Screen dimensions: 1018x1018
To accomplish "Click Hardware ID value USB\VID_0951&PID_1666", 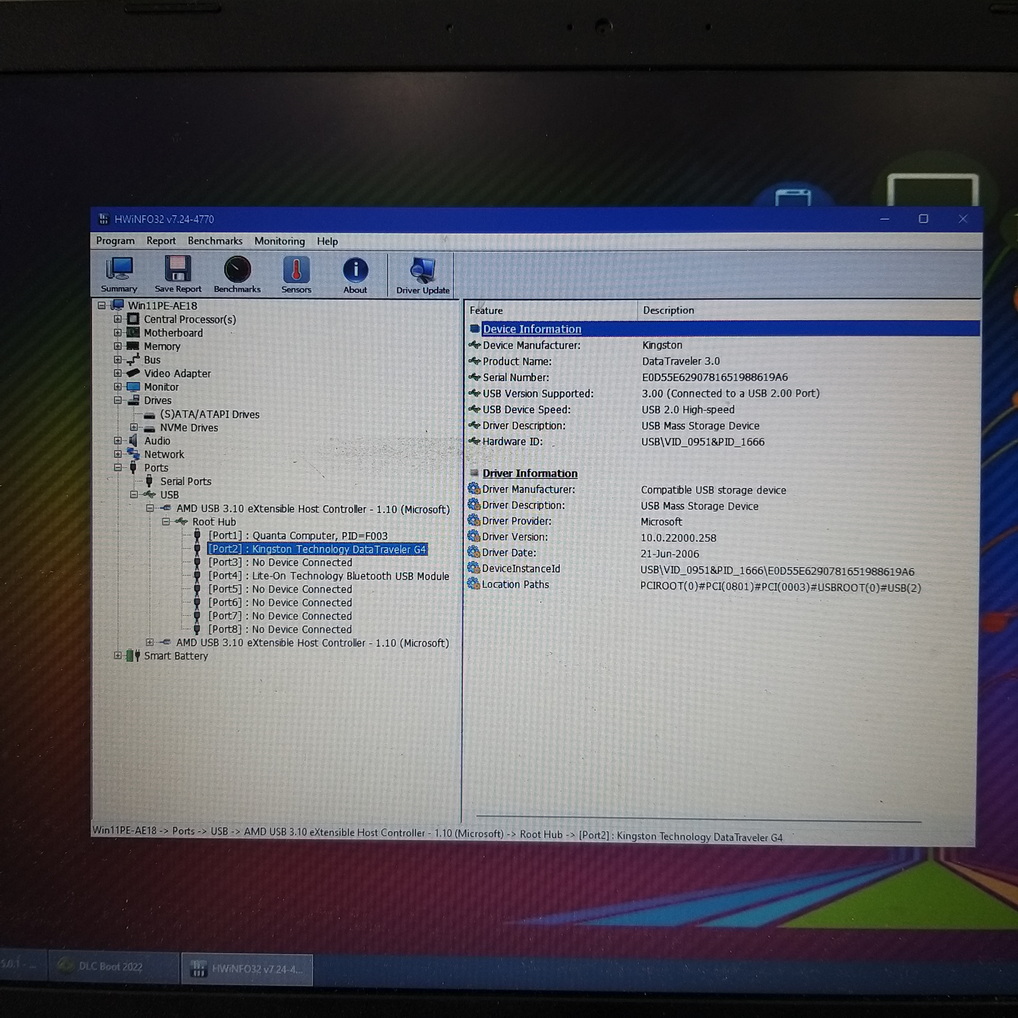I will (x=702, y=442).
